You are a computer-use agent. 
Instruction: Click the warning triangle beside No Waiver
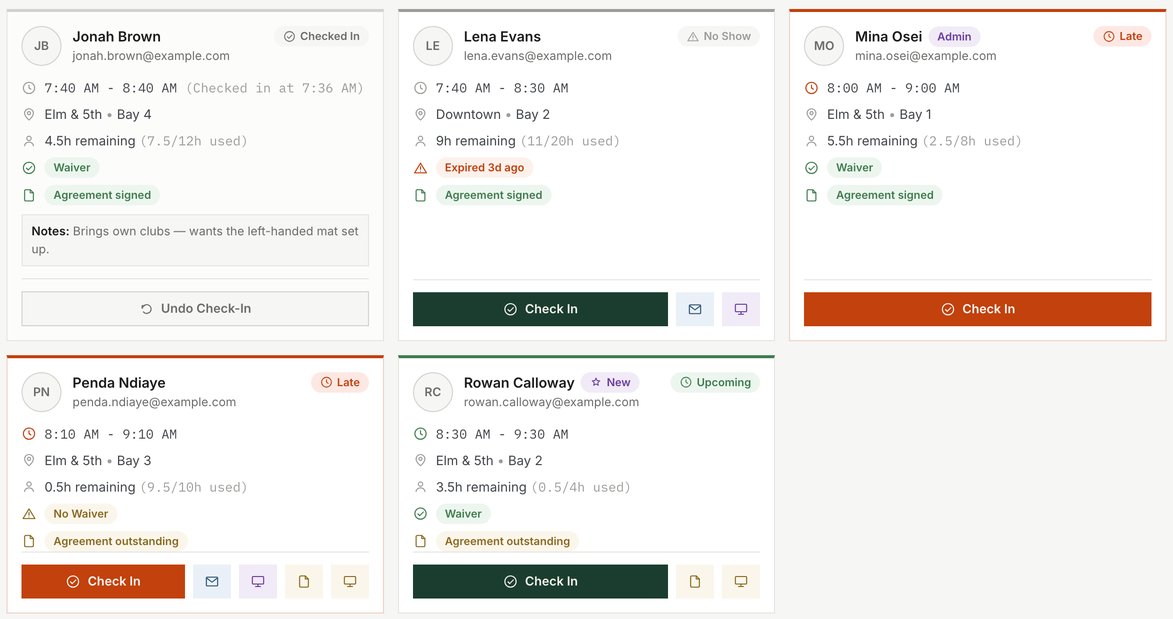(28, 514)
